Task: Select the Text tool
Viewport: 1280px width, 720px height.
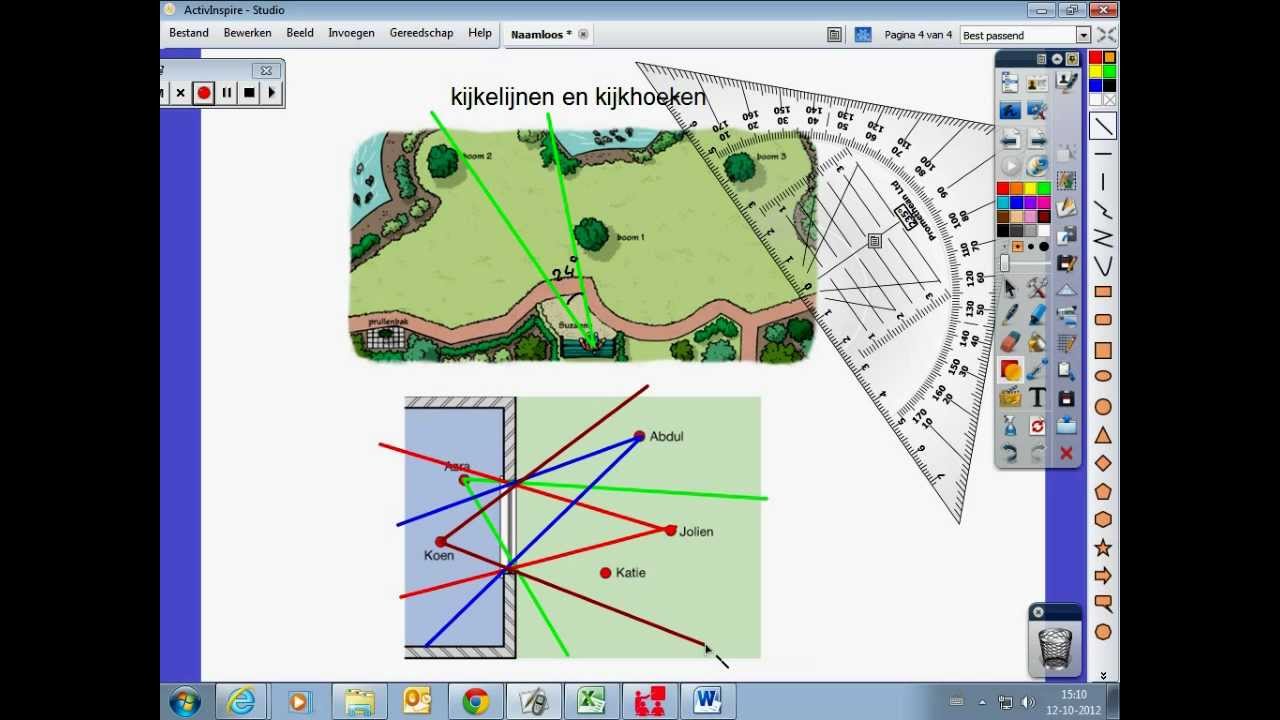Action: 1037,398
